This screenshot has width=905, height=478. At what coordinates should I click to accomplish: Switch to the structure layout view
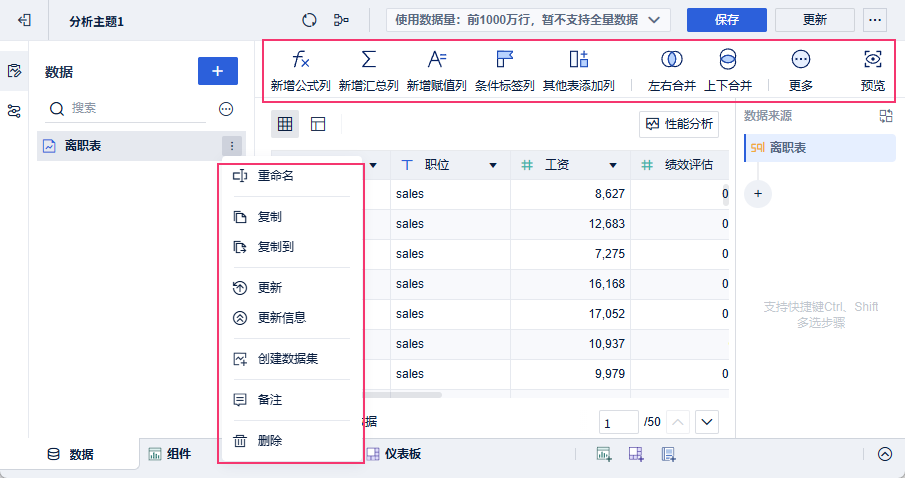[x=318, y=124]
